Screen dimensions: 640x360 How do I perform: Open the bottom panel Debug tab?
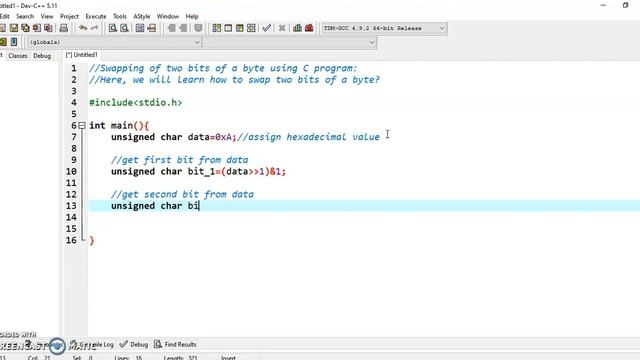pyautogui.click(x=134, y=344)
